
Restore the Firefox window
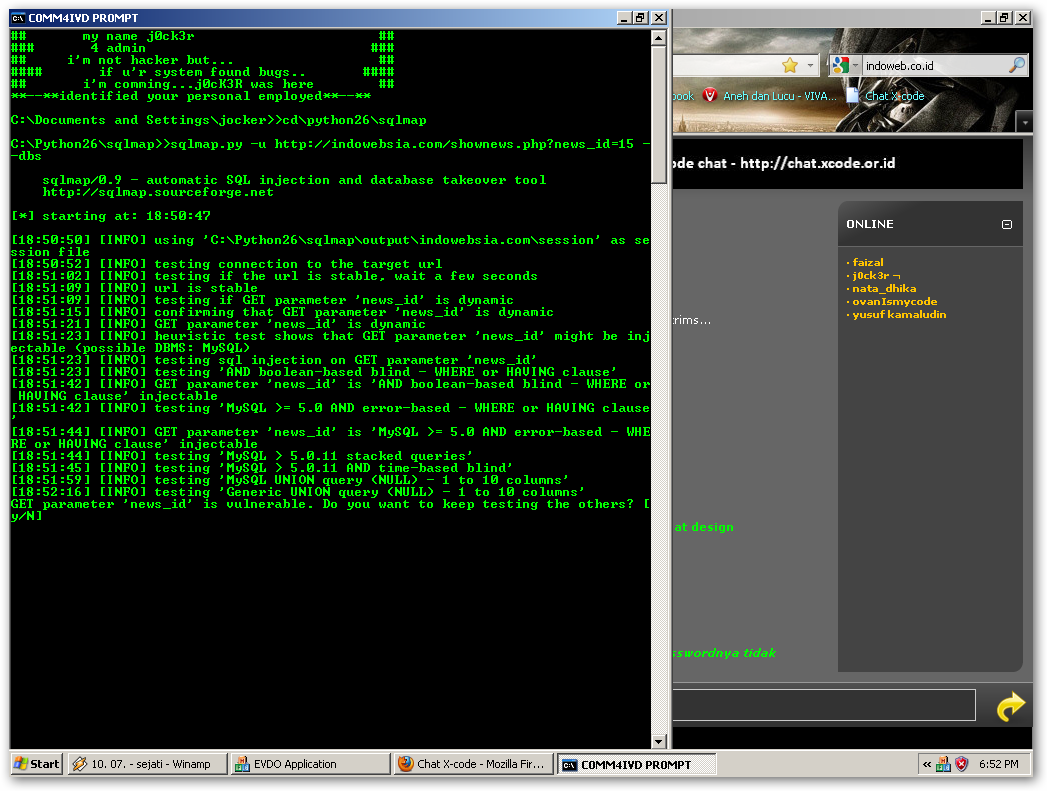pyautogui.click(x=1004, y=18)
